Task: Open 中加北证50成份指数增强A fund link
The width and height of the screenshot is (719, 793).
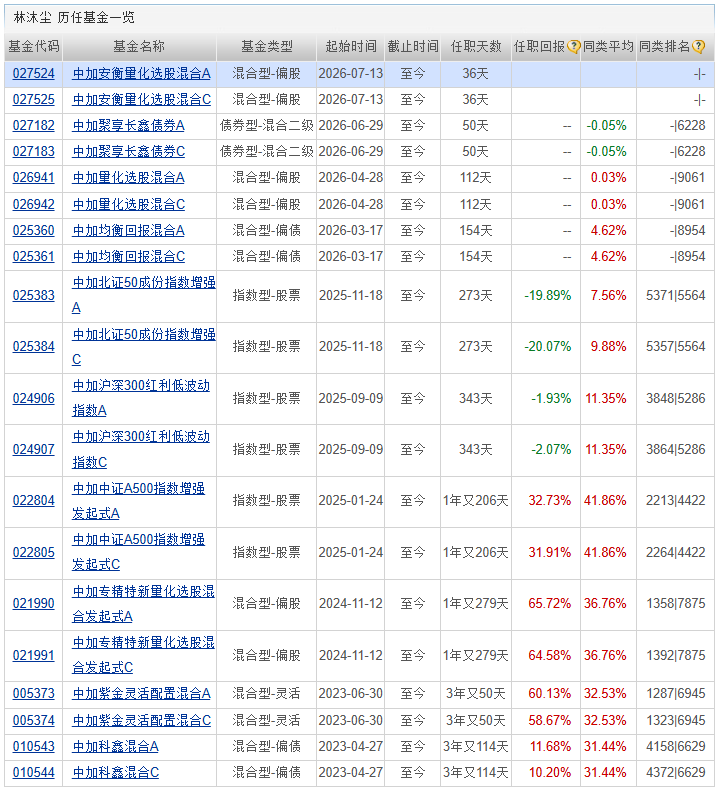Action: coord(144,295)
